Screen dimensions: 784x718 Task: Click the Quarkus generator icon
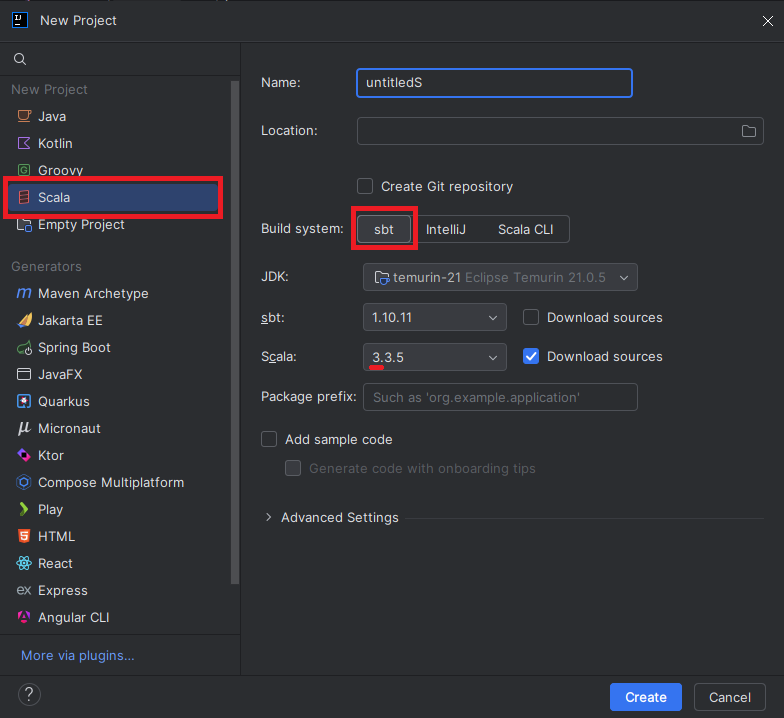click(24, 402)
